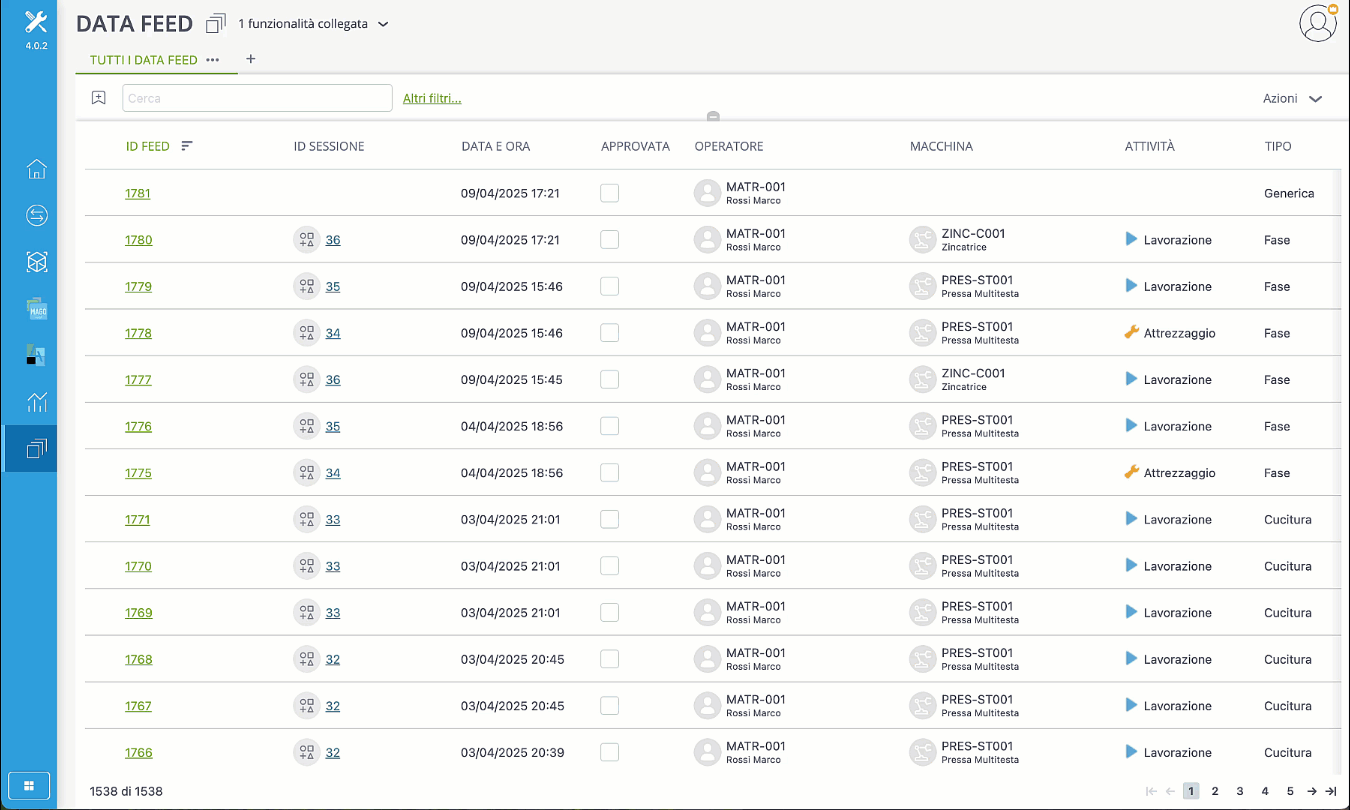Viewport: 1350px width, 810px height.
Task: Click the ZINC-C001 machine in row 1780
Action: 973,233
